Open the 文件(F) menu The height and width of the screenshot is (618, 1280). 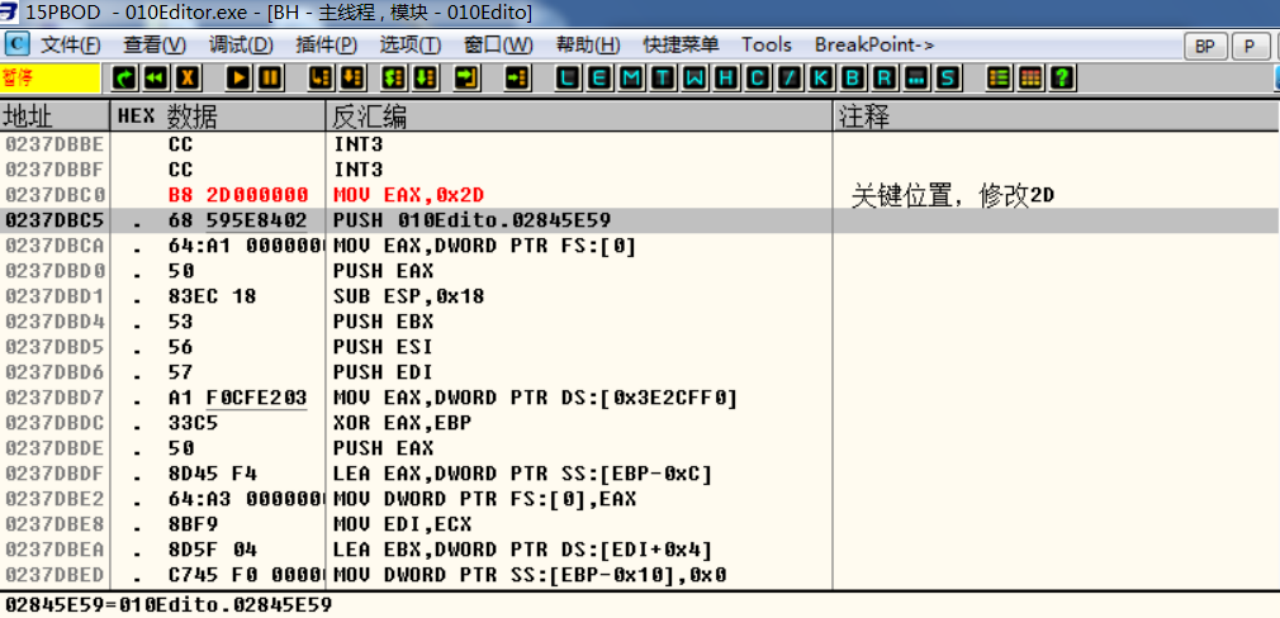[70, 45]
